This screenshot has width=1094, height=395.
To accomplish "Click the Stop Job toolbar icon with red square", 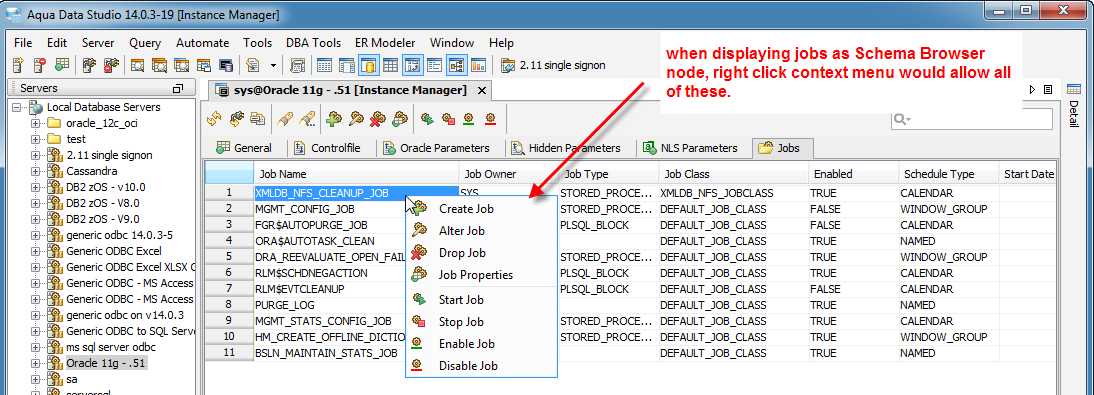I will pos(449,119).
